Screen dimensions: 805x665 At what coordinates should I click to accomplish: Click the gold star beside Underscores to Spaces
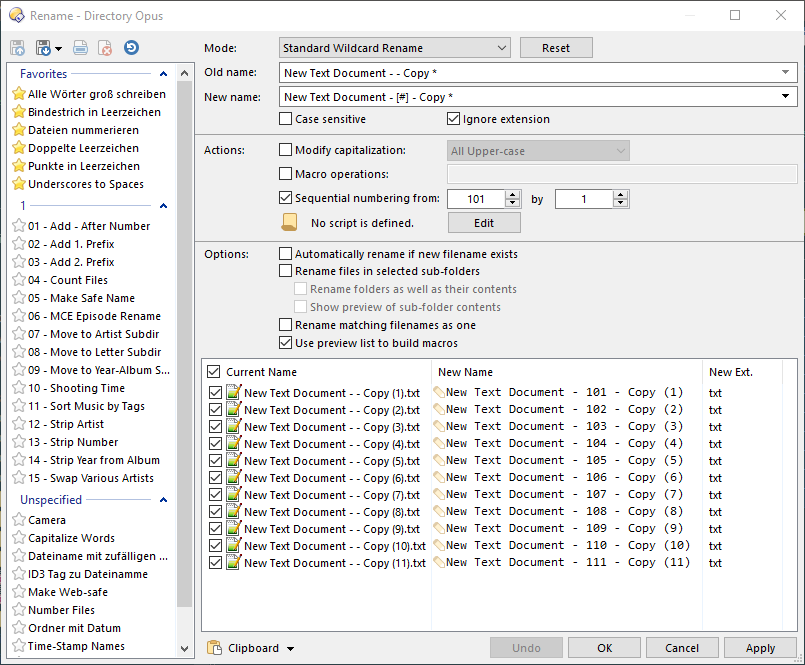tap(19, 184)
